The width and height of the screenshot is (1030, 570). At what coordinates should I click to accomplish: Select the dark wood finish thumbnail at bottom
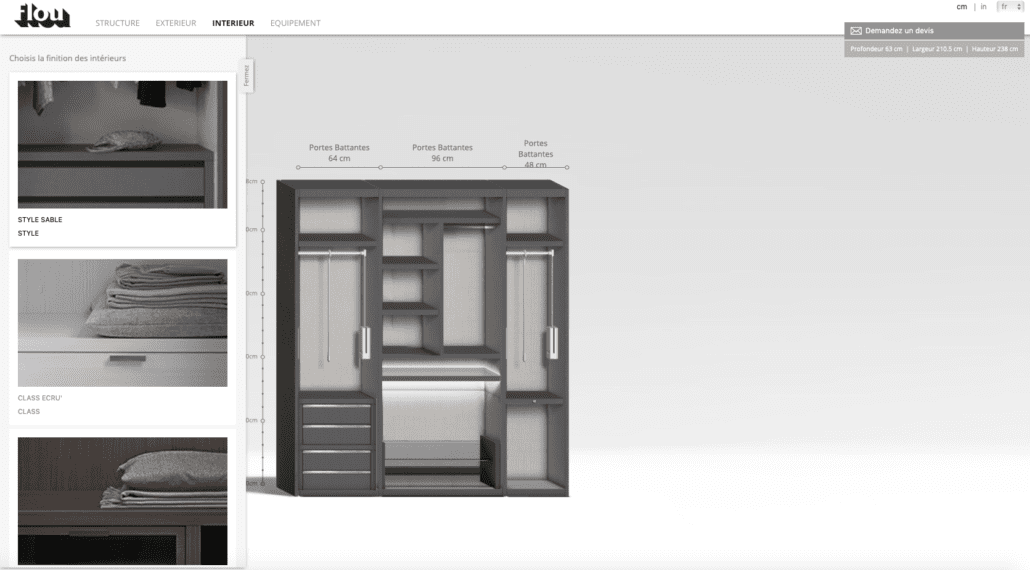coord(122,500)
